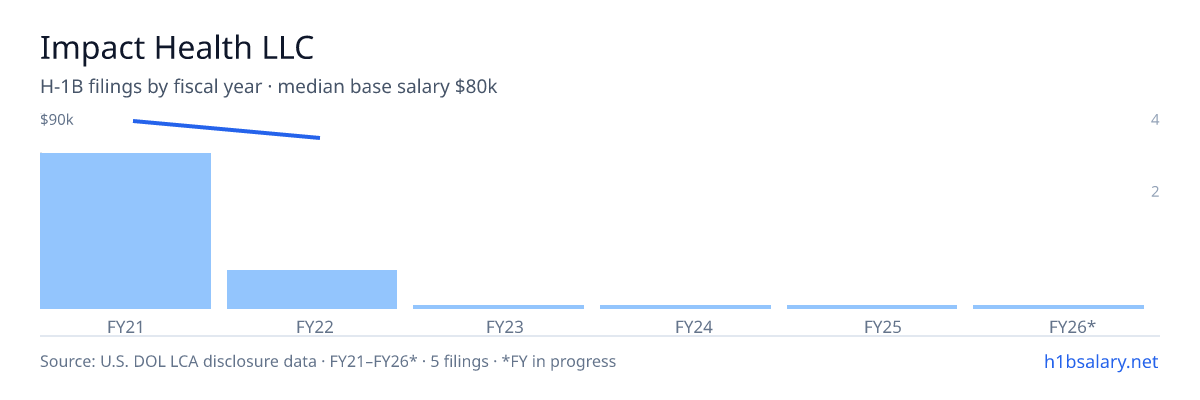The height and width of the screenshot is (400, 1200).
Task: Click the right axis value 2
Action: click(x=1155, y=191)
